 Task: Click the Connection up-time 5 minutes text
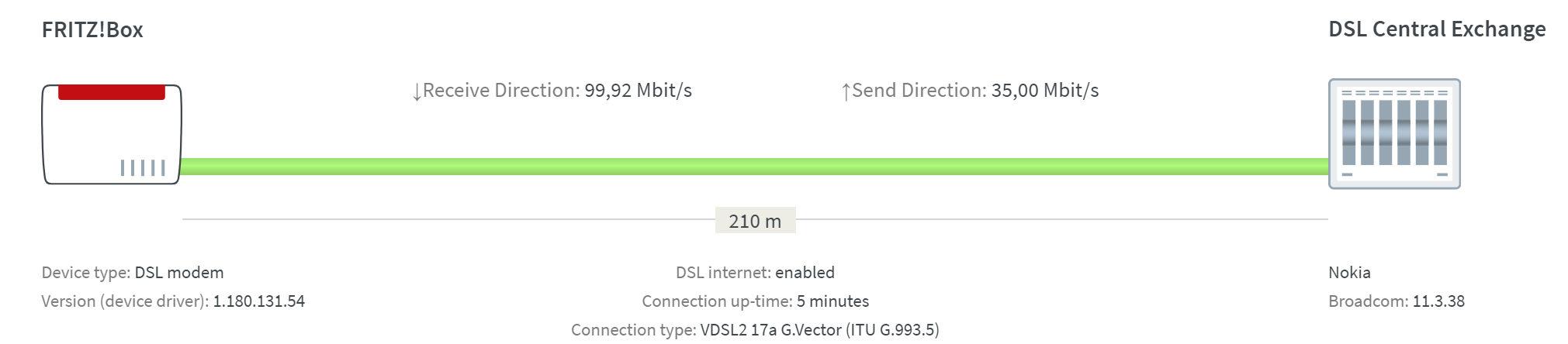(x=832, y=301)
